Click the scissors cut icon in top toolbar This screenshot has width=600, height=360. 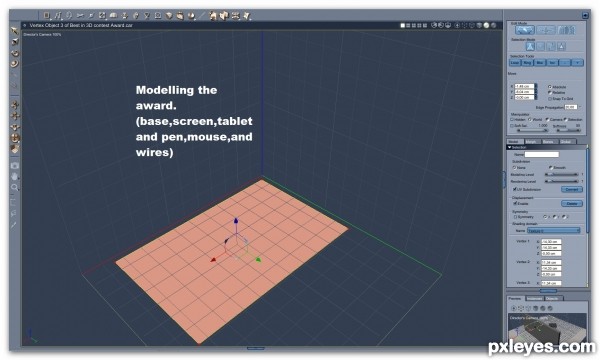[x=80, y=16]
